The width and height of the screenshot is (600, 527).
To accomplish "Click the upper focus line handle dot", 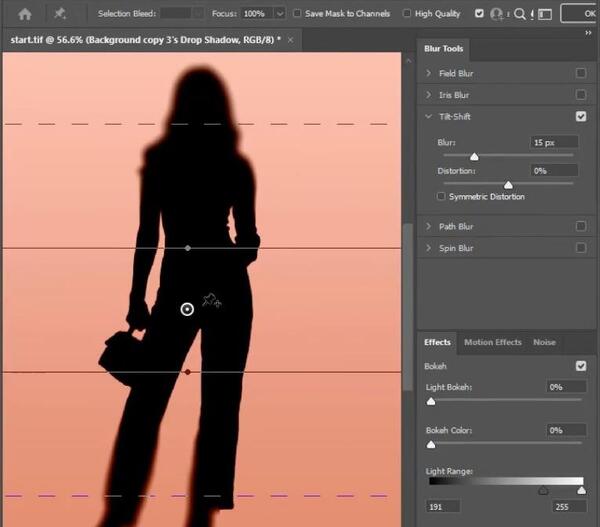I will 188,248.
